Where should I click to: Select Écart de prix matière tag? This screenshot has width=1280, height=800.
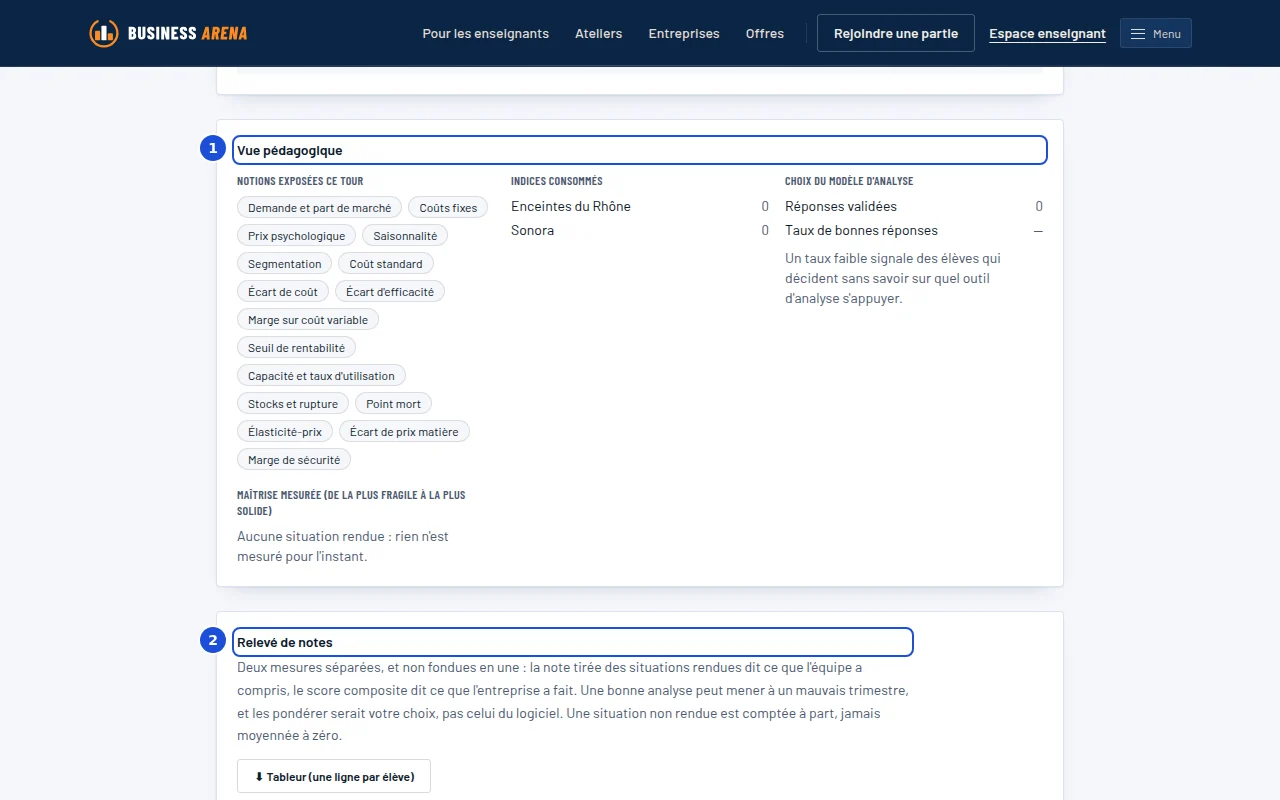point(404,432)
